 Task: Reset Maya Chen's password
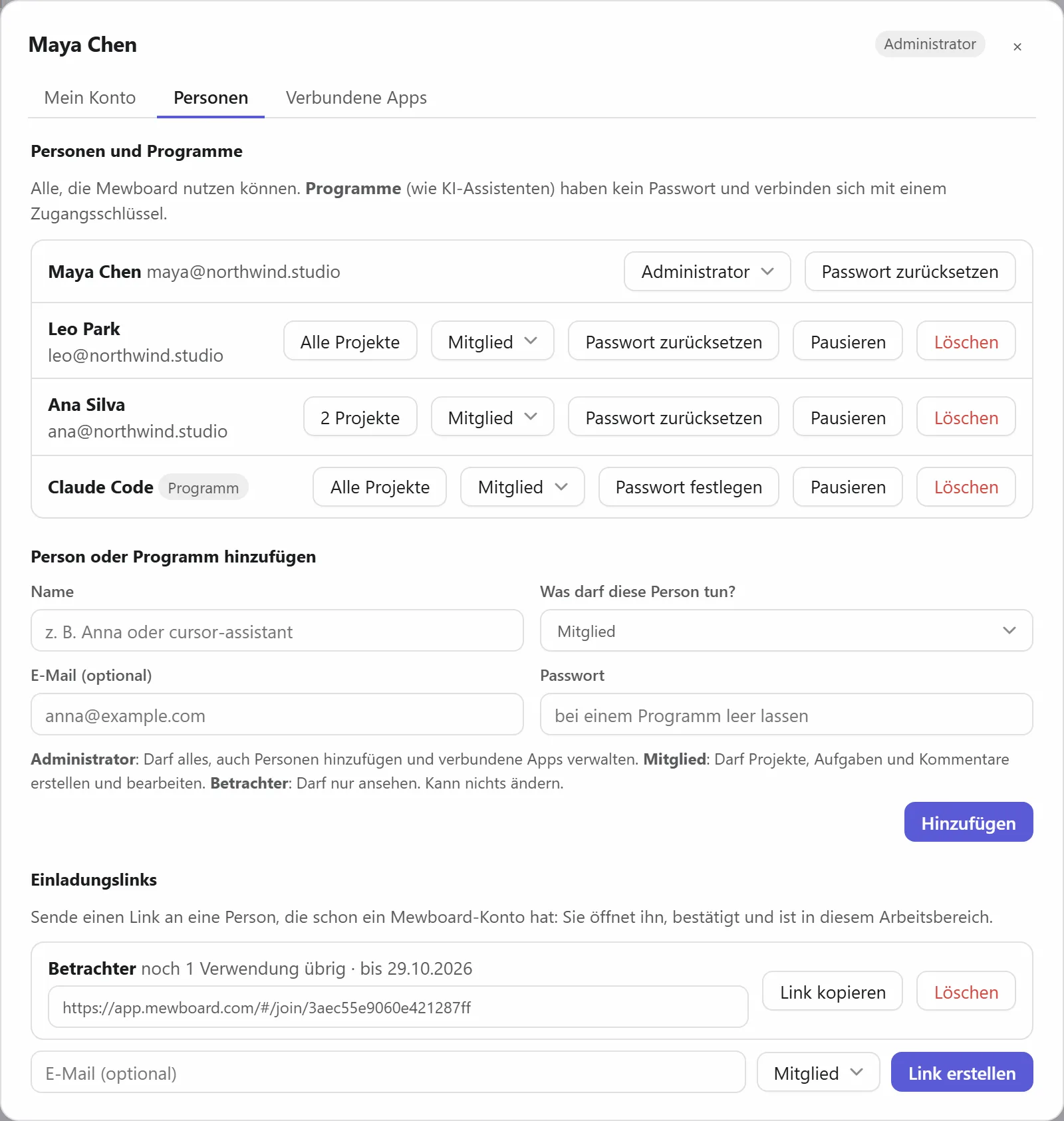910,271
